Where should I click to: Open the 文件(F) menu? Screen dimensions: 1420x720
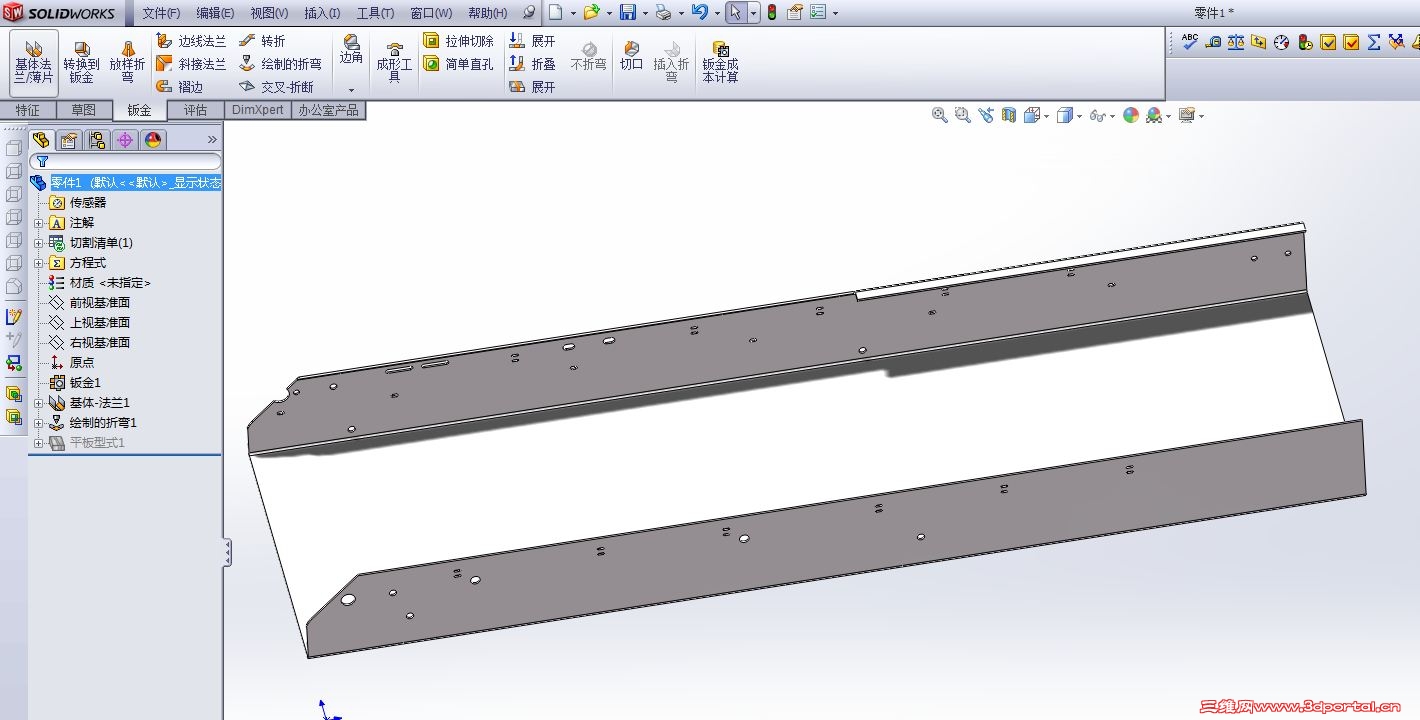[x=161, y=13]
